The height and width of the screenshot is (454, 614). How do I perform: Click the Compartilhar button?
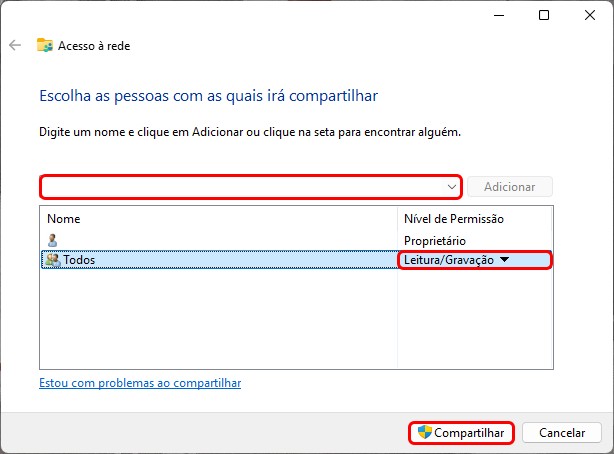pyautogui.click(x=461, y=433)
